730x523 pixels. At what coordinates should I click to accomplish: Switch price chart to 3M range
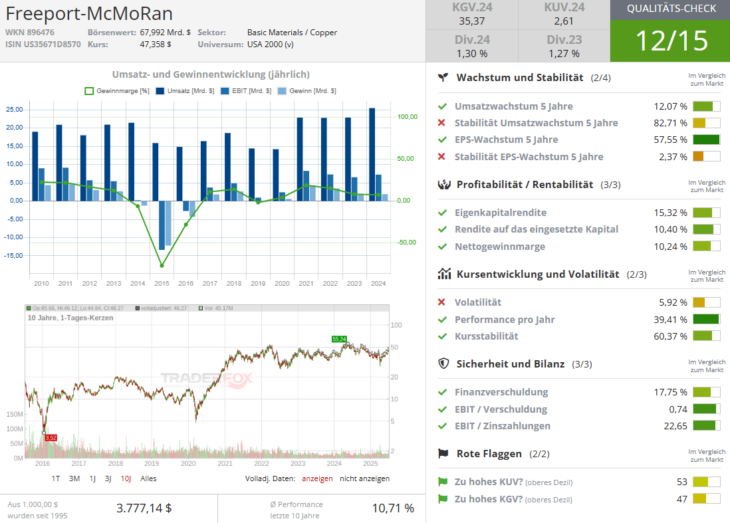(74, 478)
